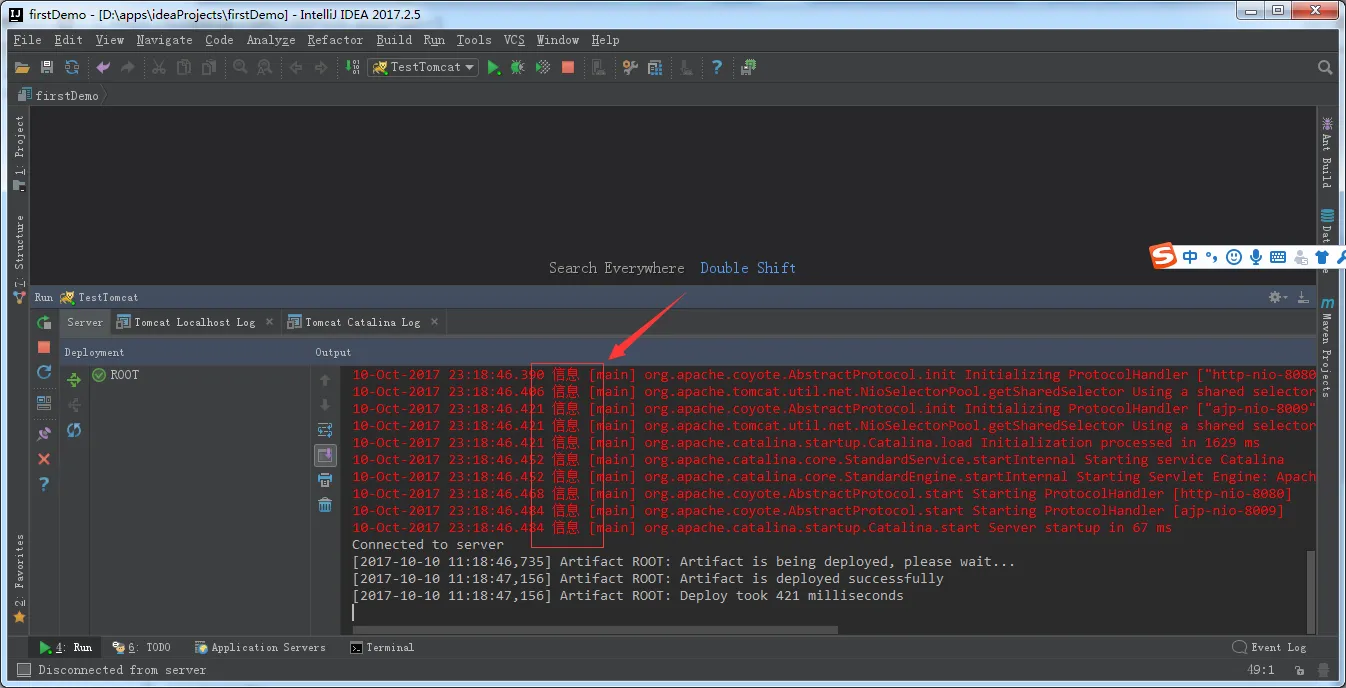Open the Event Log
The image size is (1346, 688).
(x=1270, y=647)
